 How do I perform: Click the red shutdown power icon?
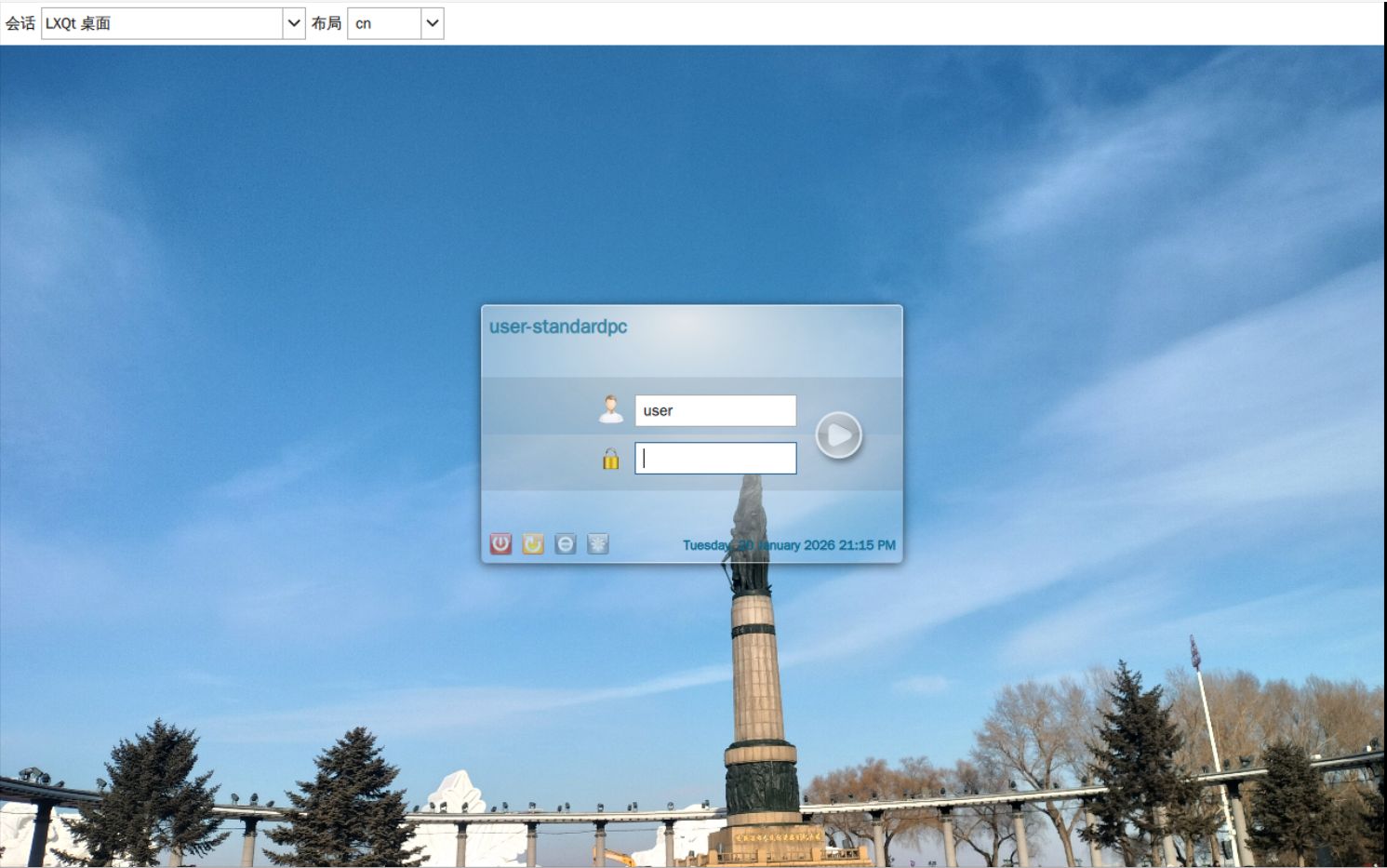tap(500, 543)
